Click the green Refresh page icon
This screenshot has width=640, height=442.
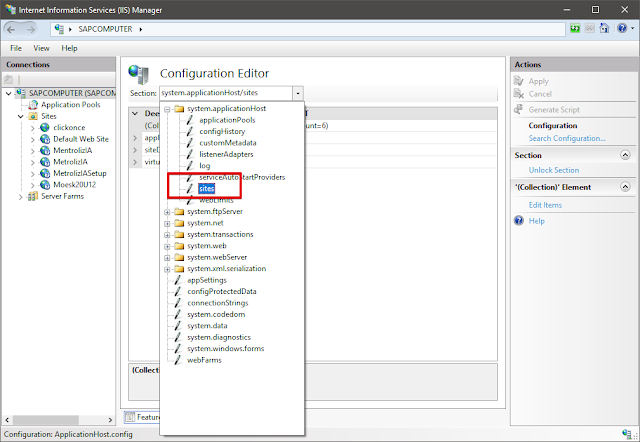tap(575, 29)
